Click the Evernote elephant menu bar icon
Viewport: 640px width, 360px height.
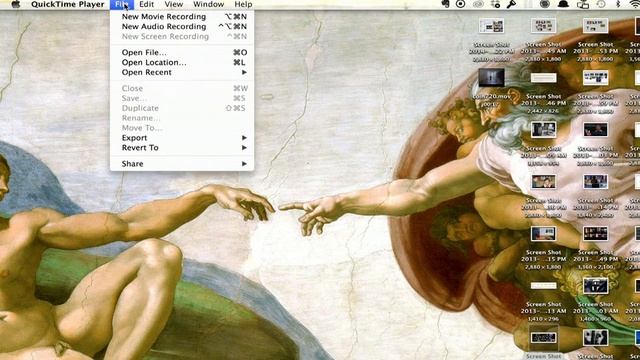coord(445,4)
